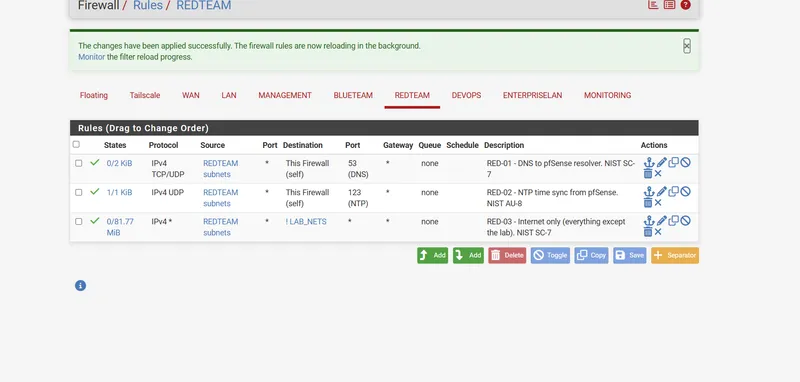Click the X icon in RED-01 actions
This screenshot has width=800, height=382.
658,174
